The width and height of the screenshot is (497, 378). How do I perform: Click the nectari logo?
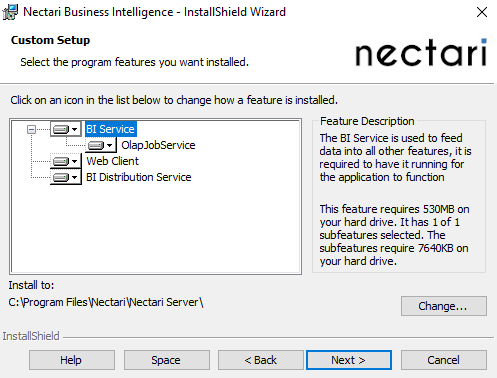coord(421,52)
